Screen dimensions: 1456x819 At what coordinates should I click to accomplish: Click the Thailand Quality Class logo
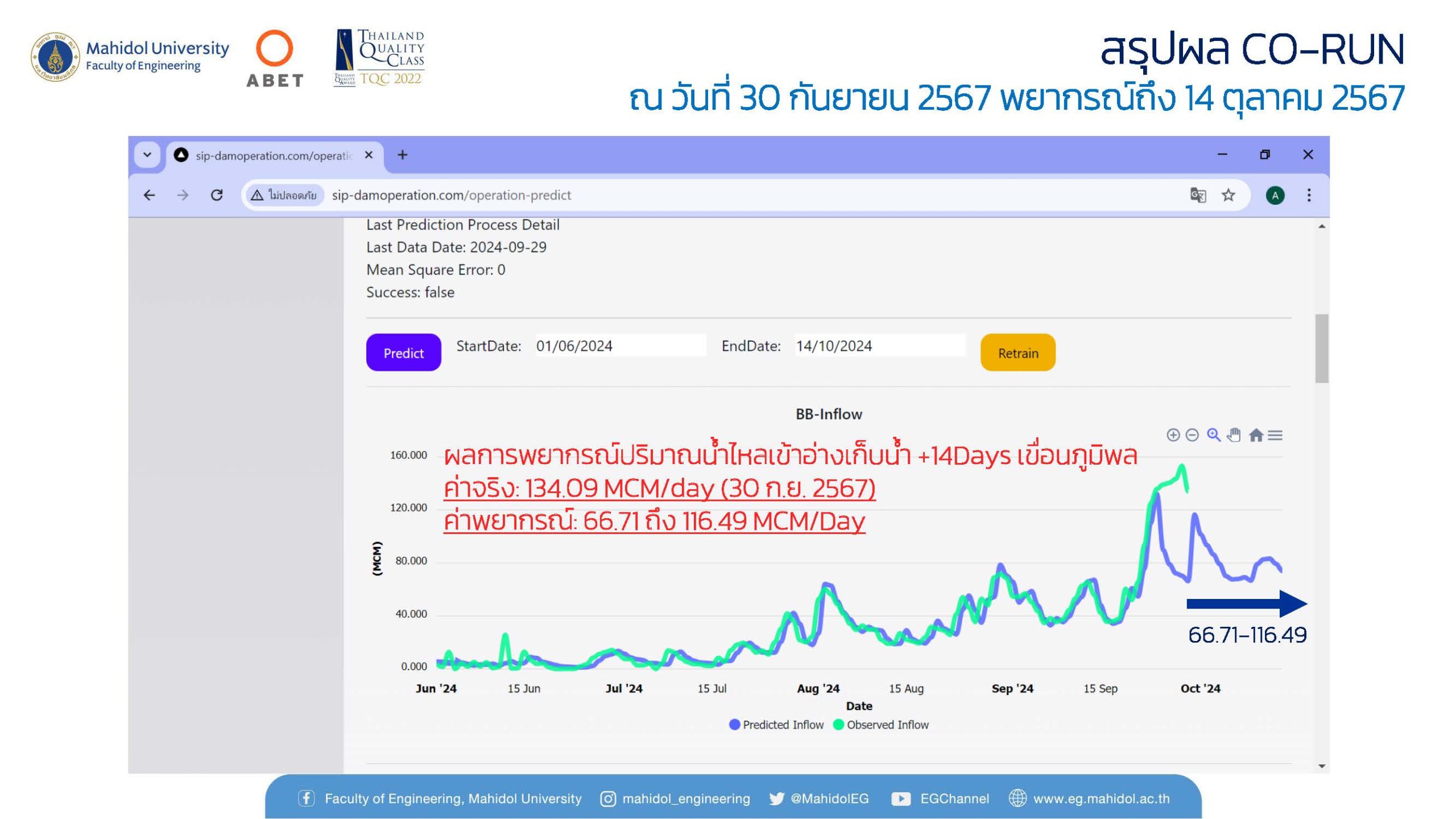pyautogui.click(x=379, y=58)
